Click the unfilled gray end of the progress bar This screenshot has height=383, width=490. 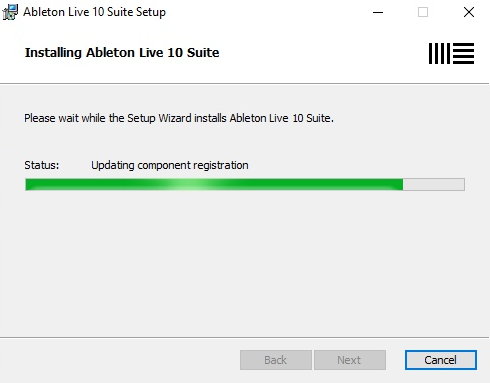click(434, 184)
